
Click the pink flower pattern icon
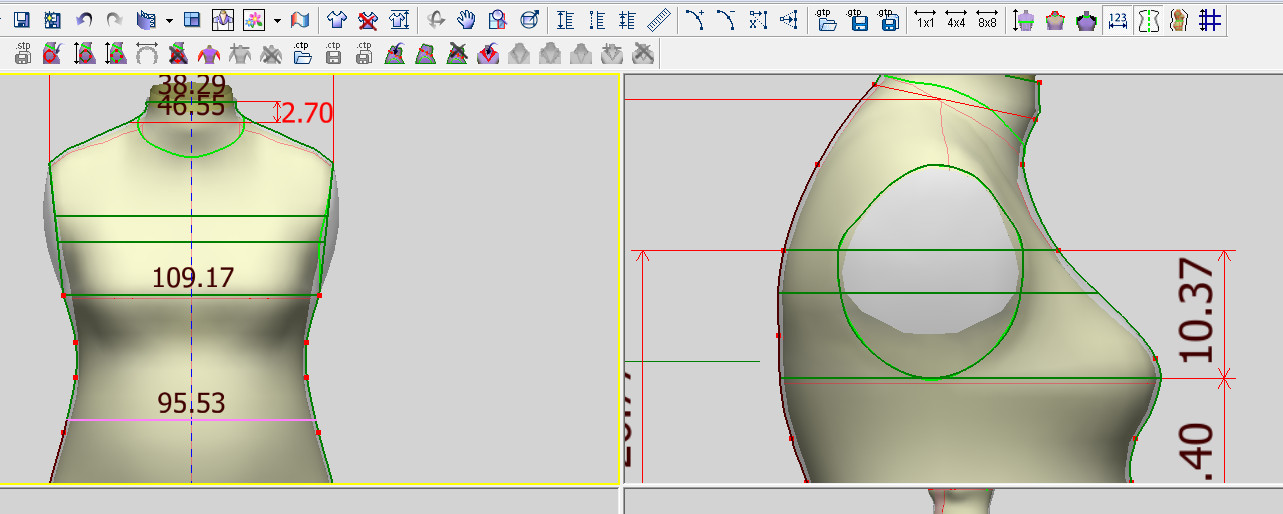click(x=253, y=19)
